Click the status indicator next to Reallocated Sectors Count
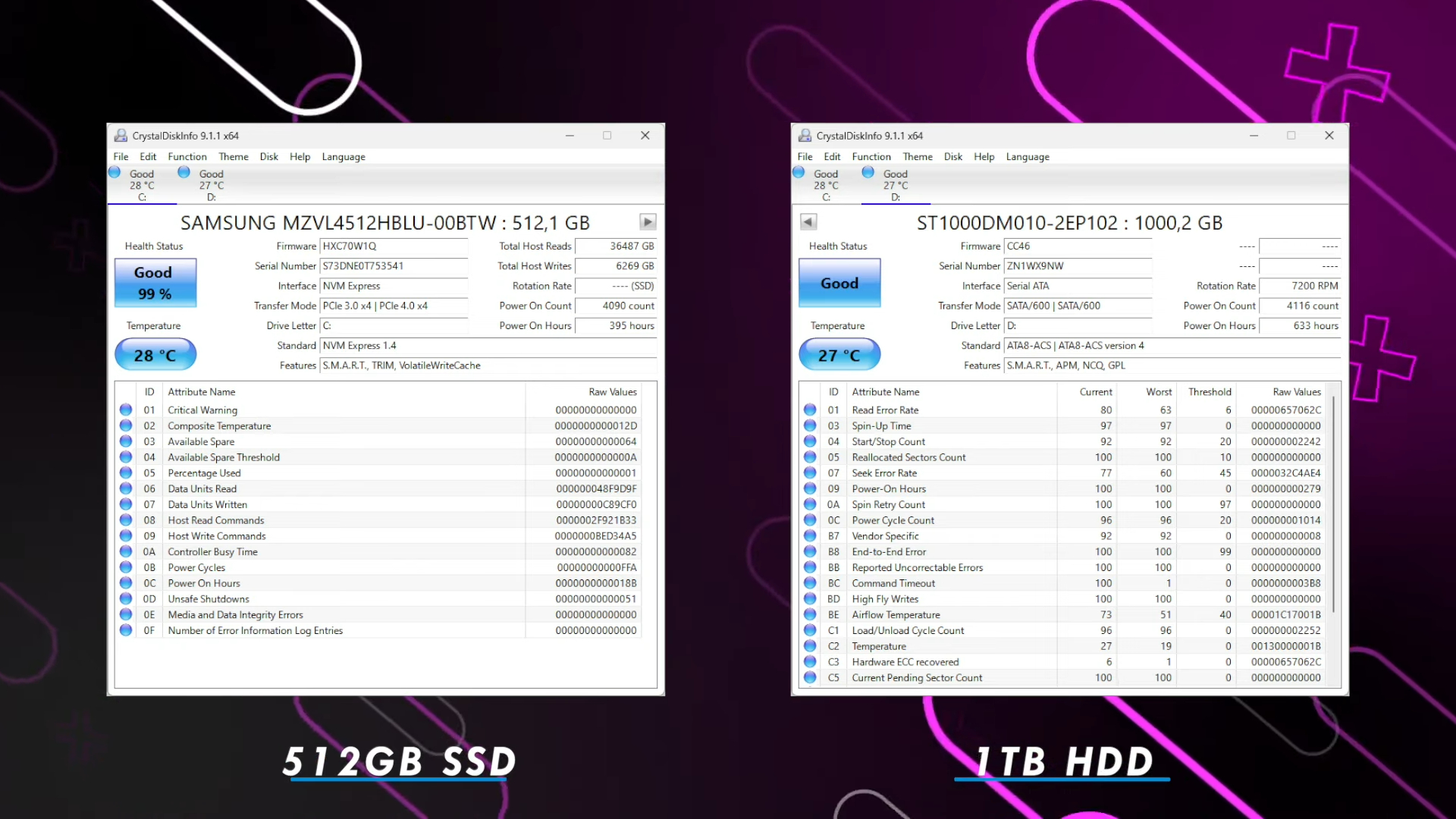The height and width of the screenshot is (819, 1456). (x=810, y=457)
